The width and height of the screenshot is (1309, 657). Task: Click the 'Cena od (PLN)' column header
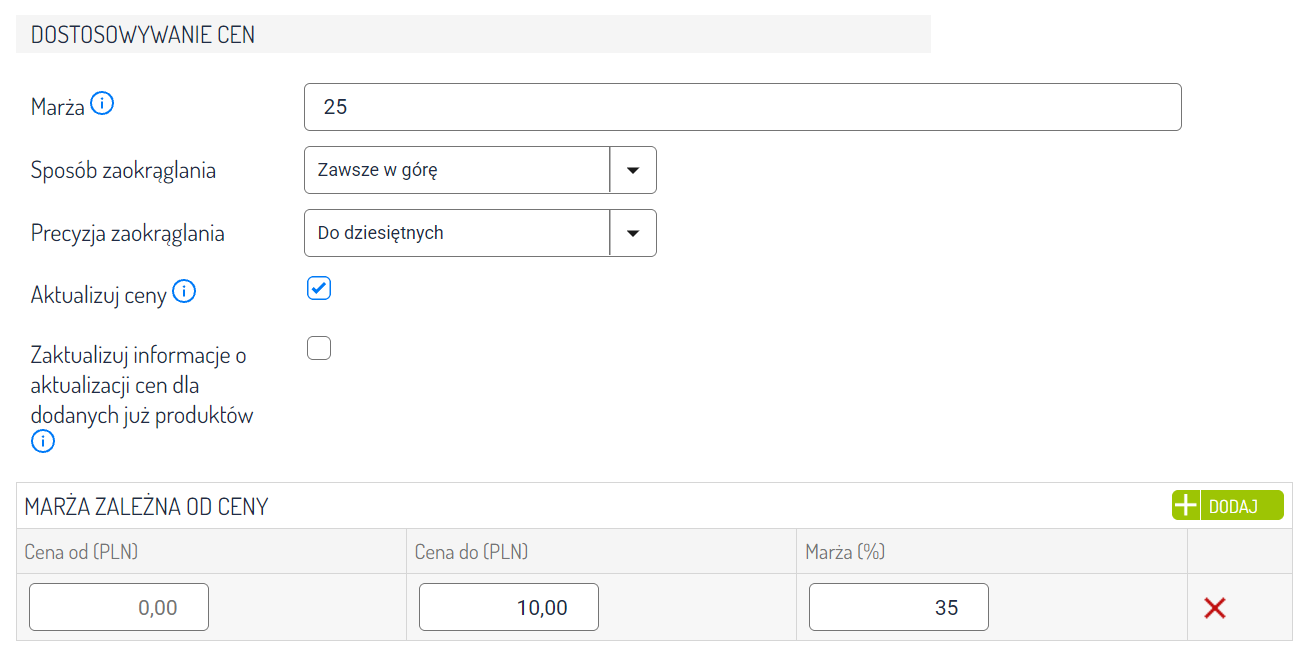[81, 551]
